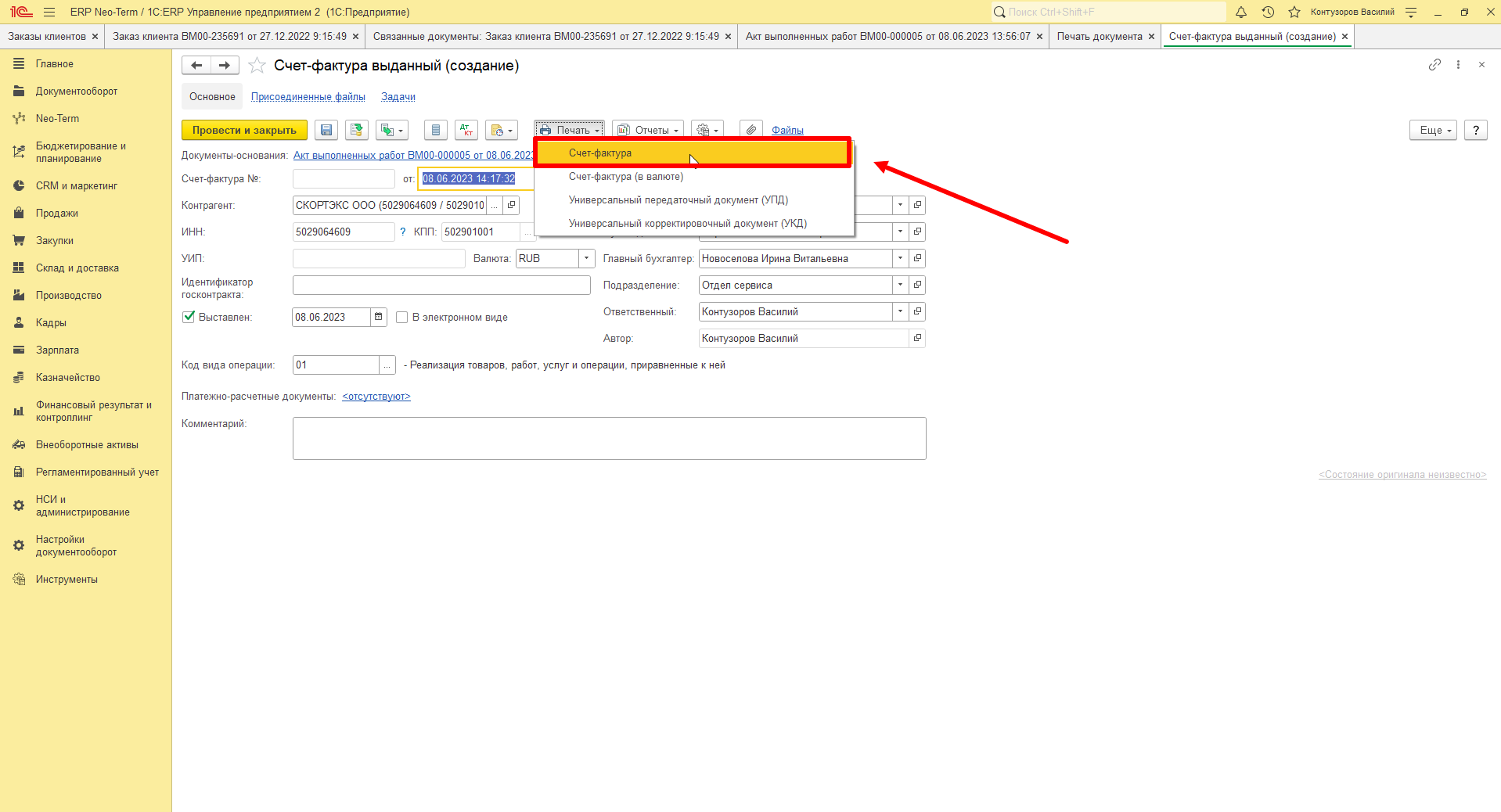The width and height of the screenshot is (1501, 812).
Task: Select Счет-фактура print menu item
Action: [x=693, y=153]
